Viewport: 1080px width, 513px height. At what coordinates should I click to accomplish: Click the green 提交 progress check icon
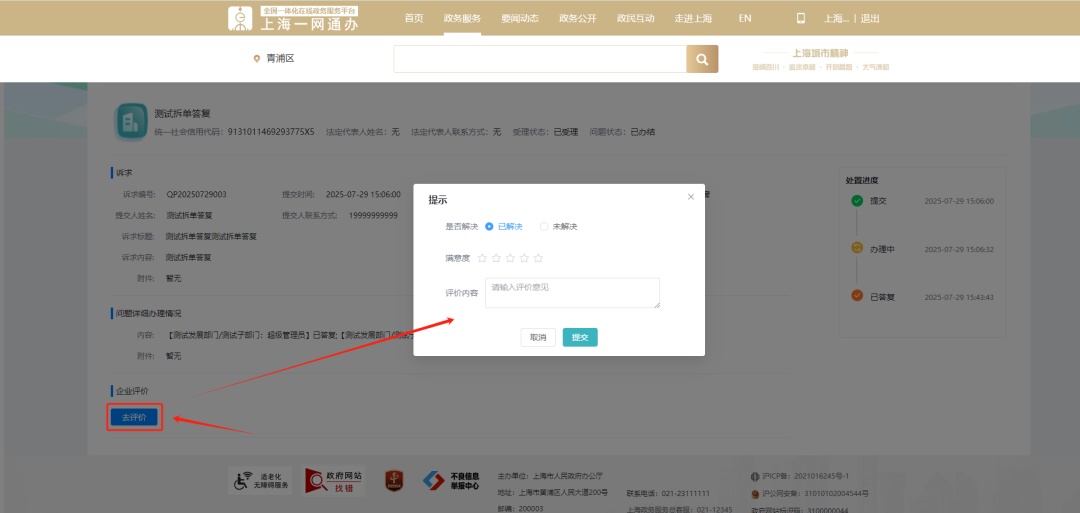click(x=857, y=201)
